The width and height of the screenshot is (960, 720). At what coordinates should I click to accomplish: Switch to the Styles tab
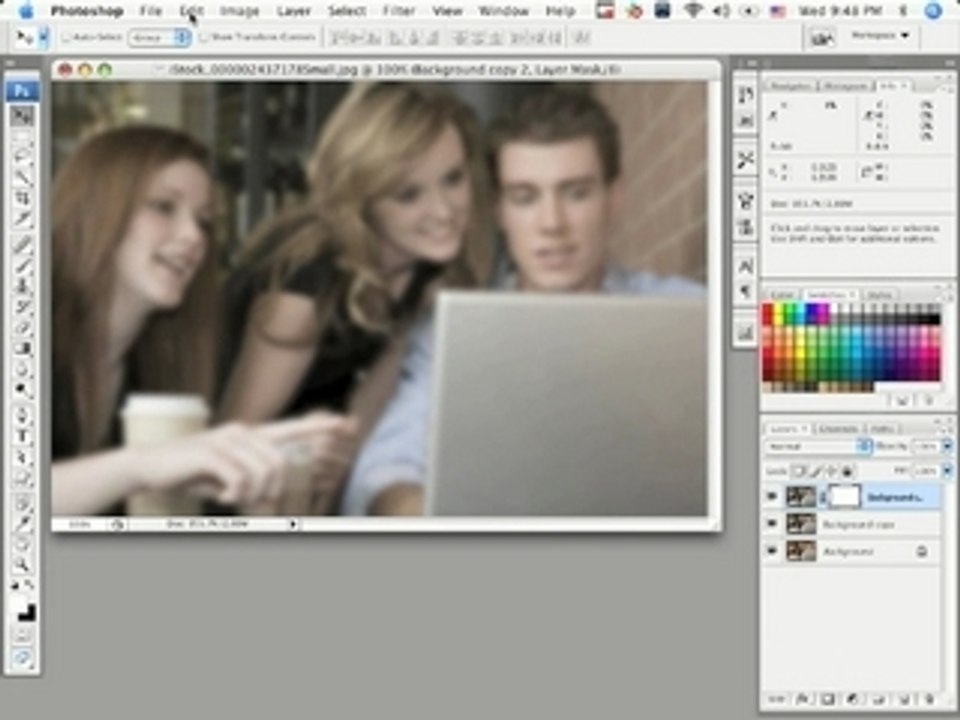click(880, 294)
